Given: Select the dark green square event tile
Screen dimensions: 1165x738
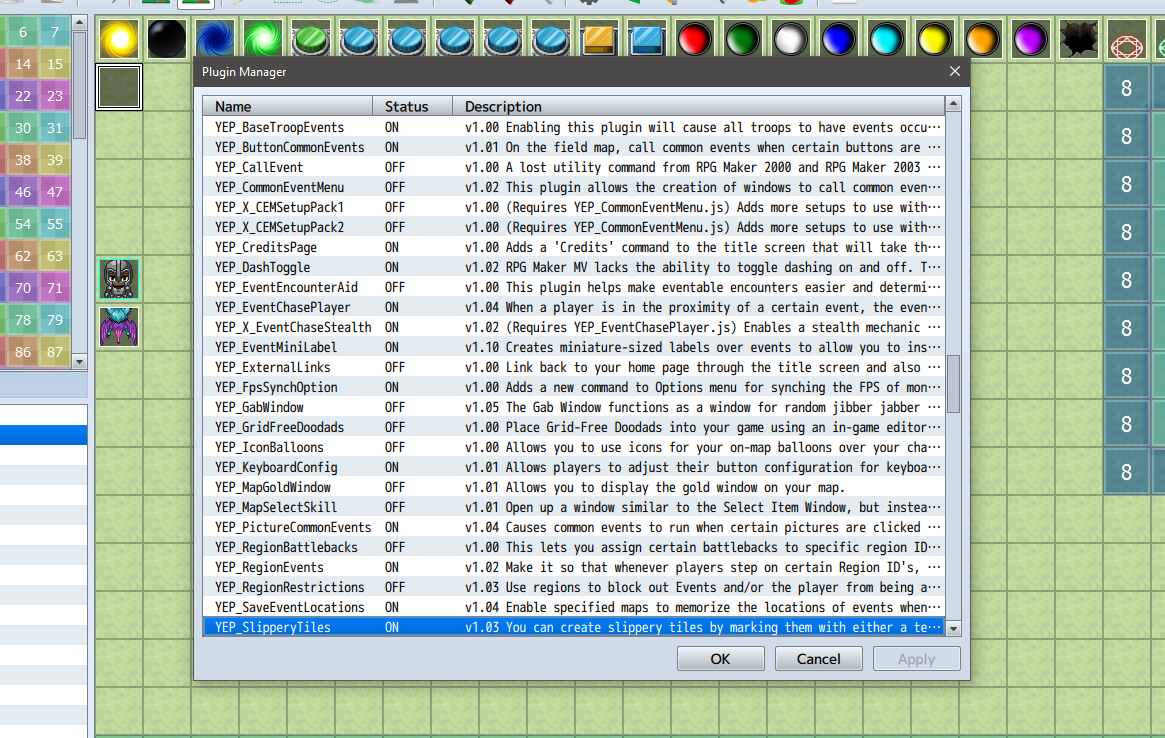Looking at the screenshot, I should (x=119, y=87).
